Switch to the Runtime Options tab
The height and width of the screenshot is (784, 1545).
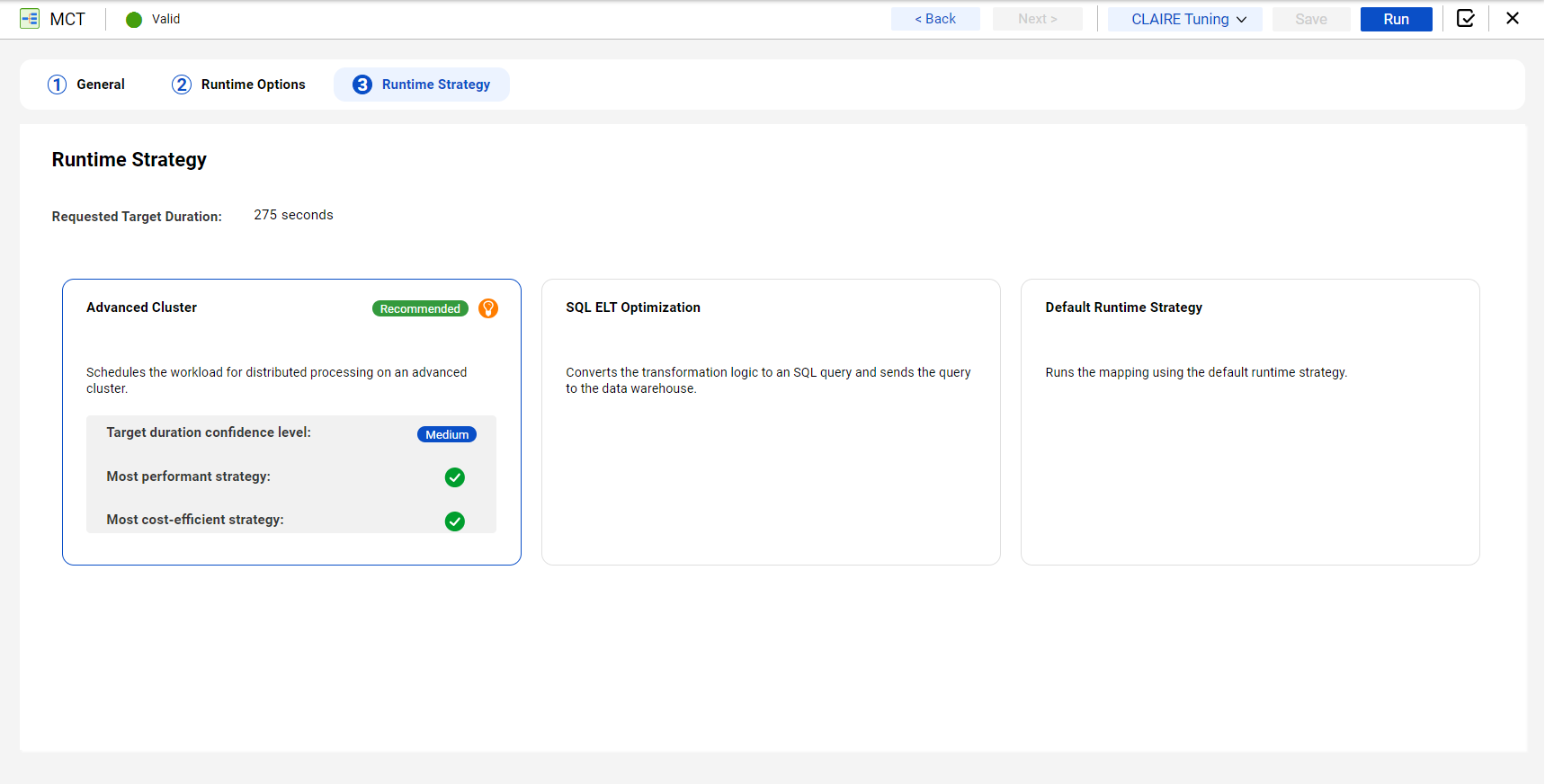(x=238, y=85)
